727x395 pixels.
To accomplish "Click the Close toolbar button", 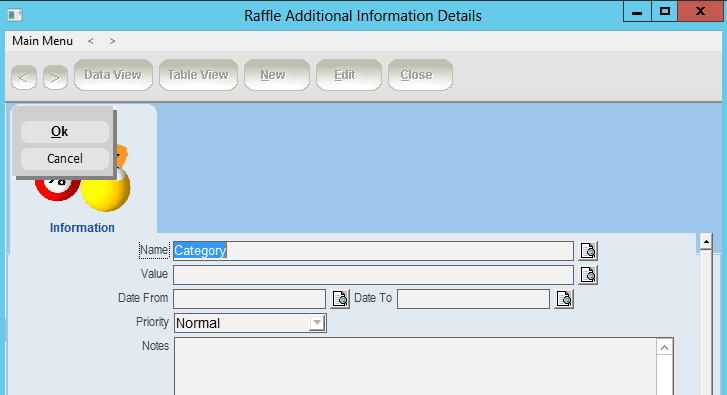I will point(420,75).
